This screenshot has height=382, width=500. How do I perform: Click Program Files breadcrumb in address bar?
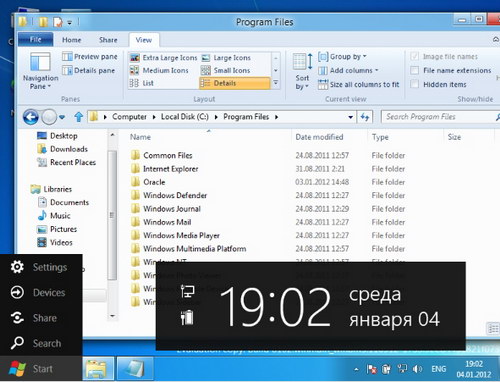246,117
